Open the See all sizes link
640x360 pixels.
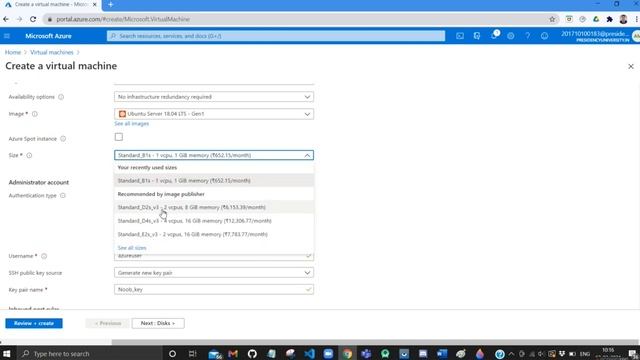point(132,248)
